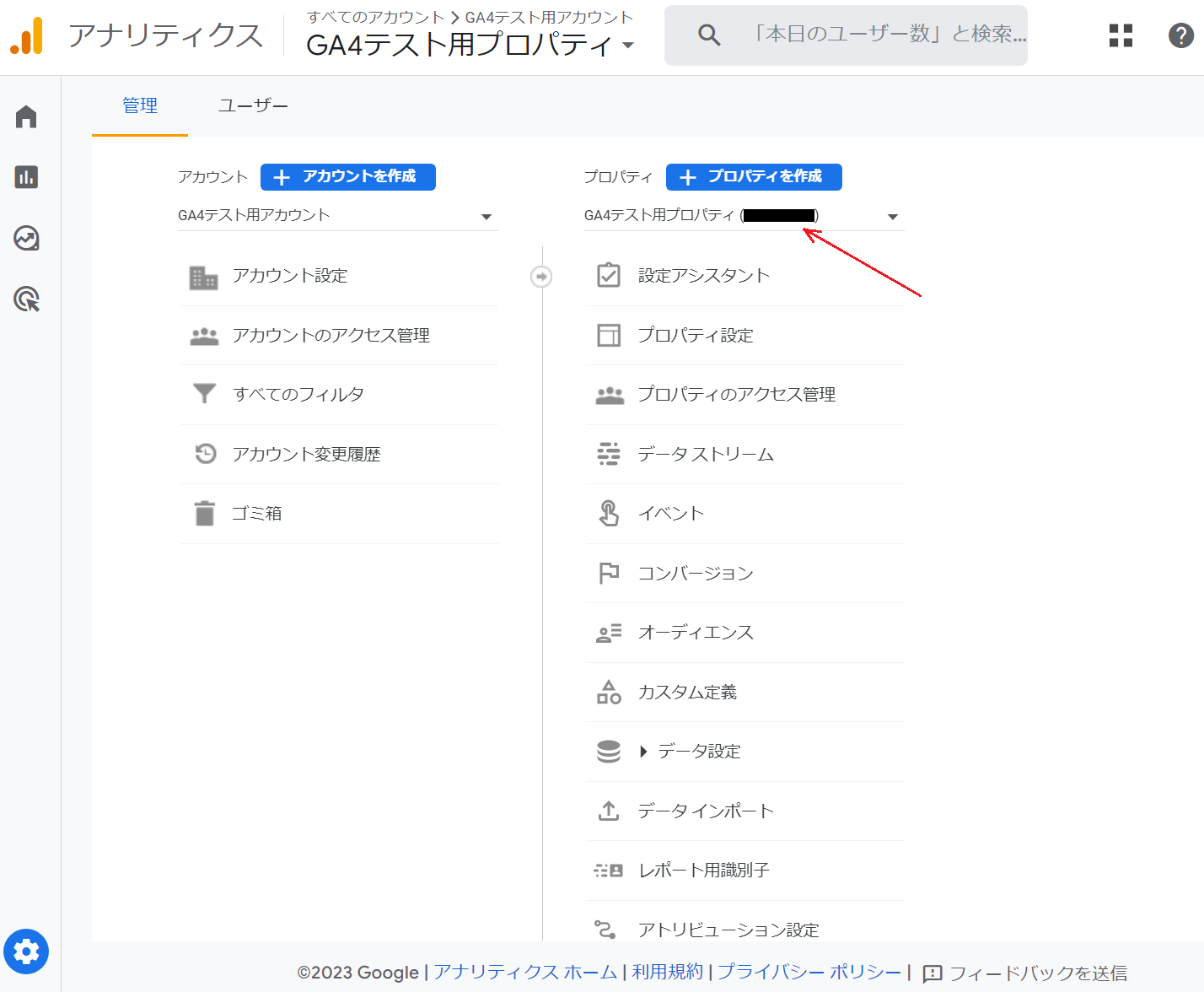
Task: Click the データ インポート upload icon
Action: point(609,811)
